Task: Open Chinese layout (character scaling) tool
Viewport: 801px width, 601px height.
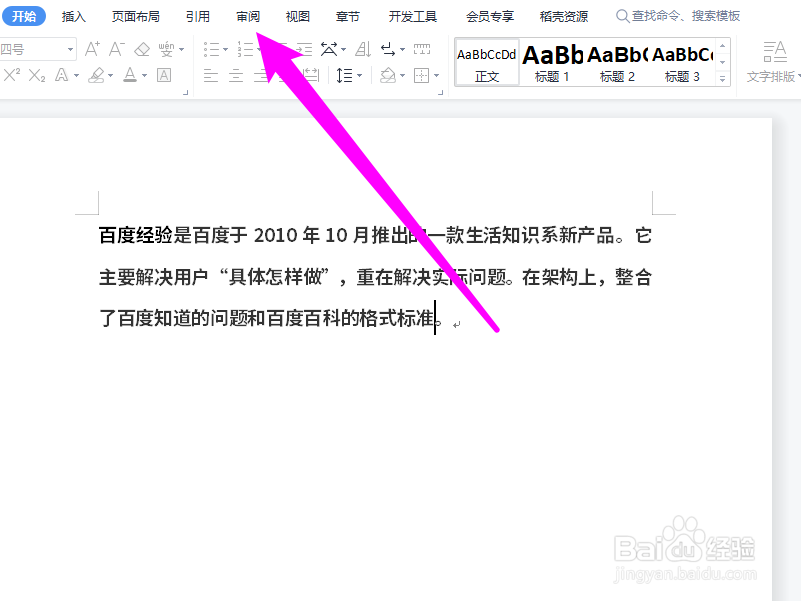Action: pos(329,50)
